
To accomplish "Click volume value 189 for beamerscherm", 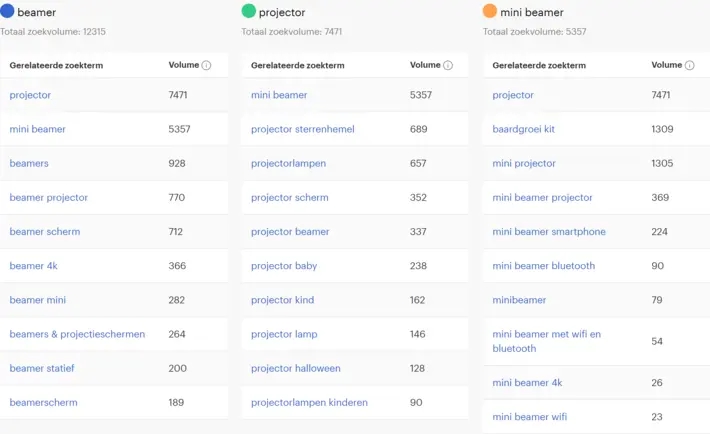I will coord(176,402).
